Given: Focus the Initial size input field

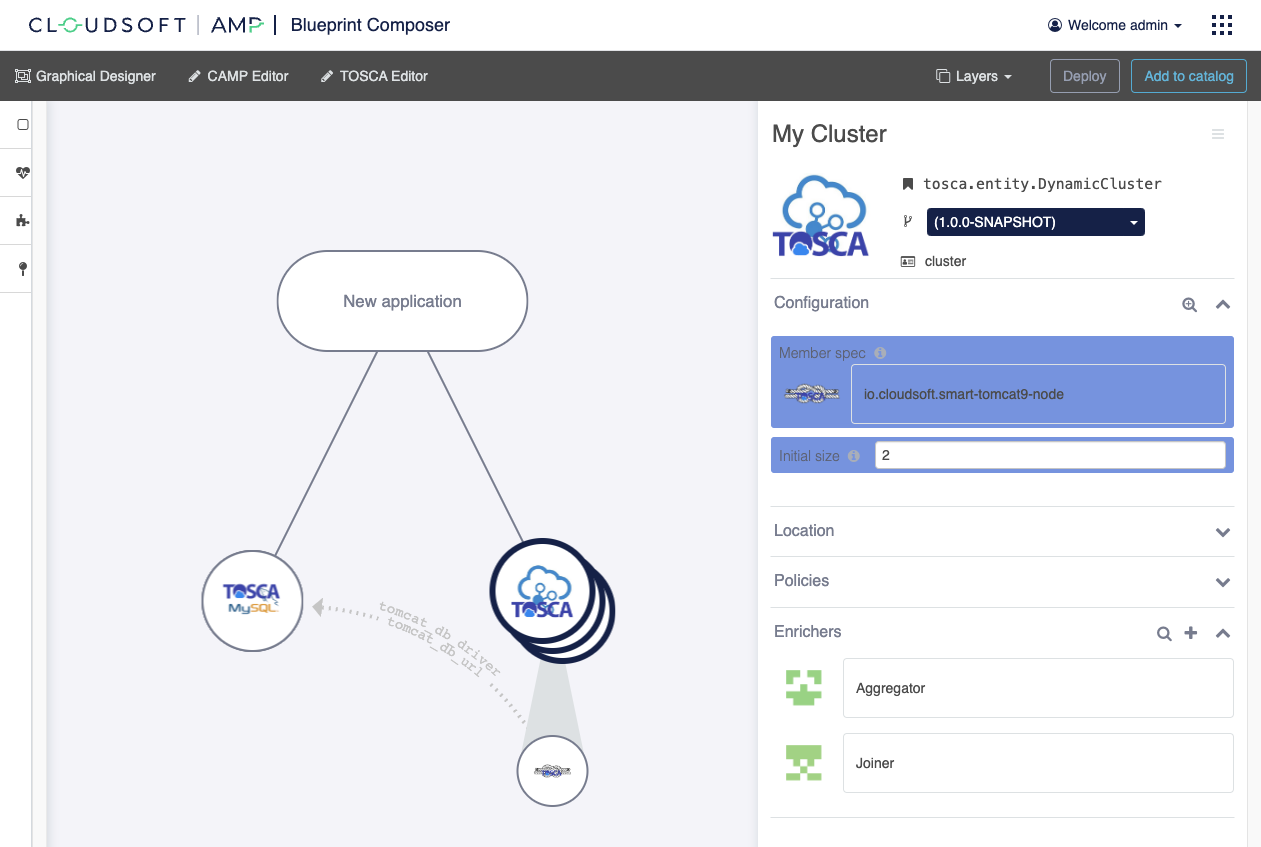Looking at the screenshot, I should 1050,455.
